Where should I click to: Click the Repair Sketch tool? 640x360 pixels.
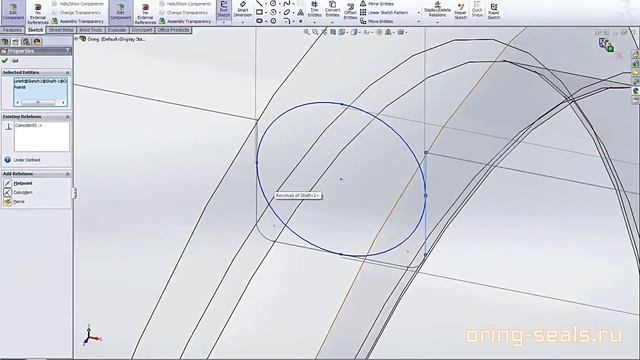click(x=460, y=11)
